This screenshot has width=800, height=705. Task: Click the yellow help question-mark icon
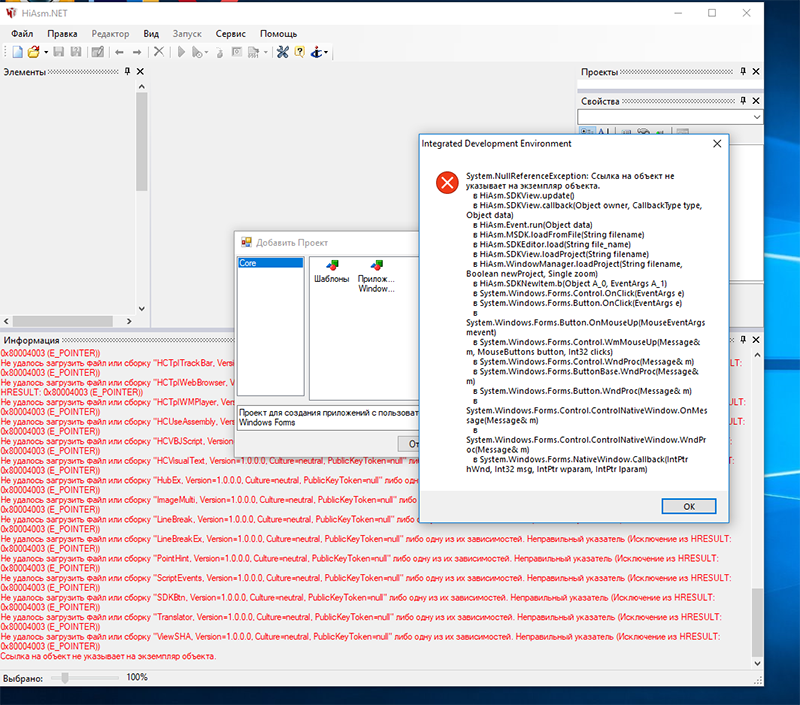(299, 52)
